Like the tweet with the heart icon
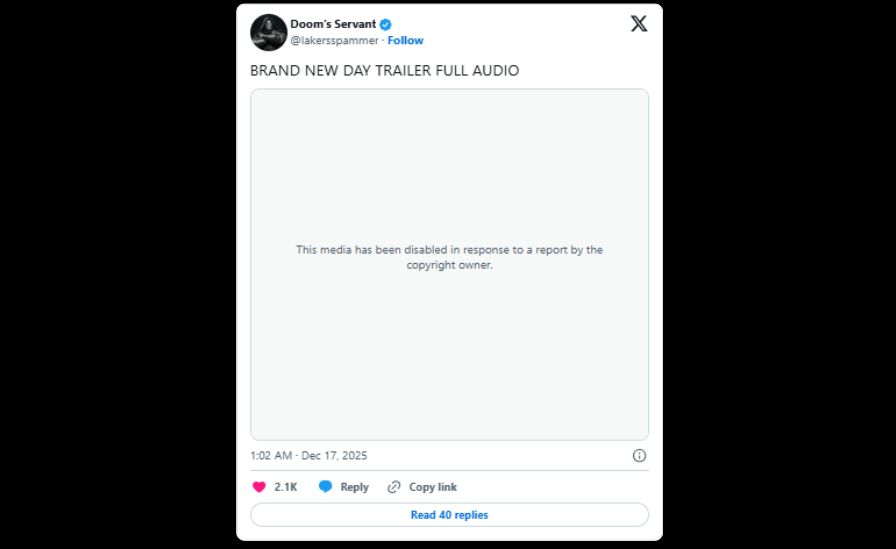896x549 pixels. click(259, 487)
